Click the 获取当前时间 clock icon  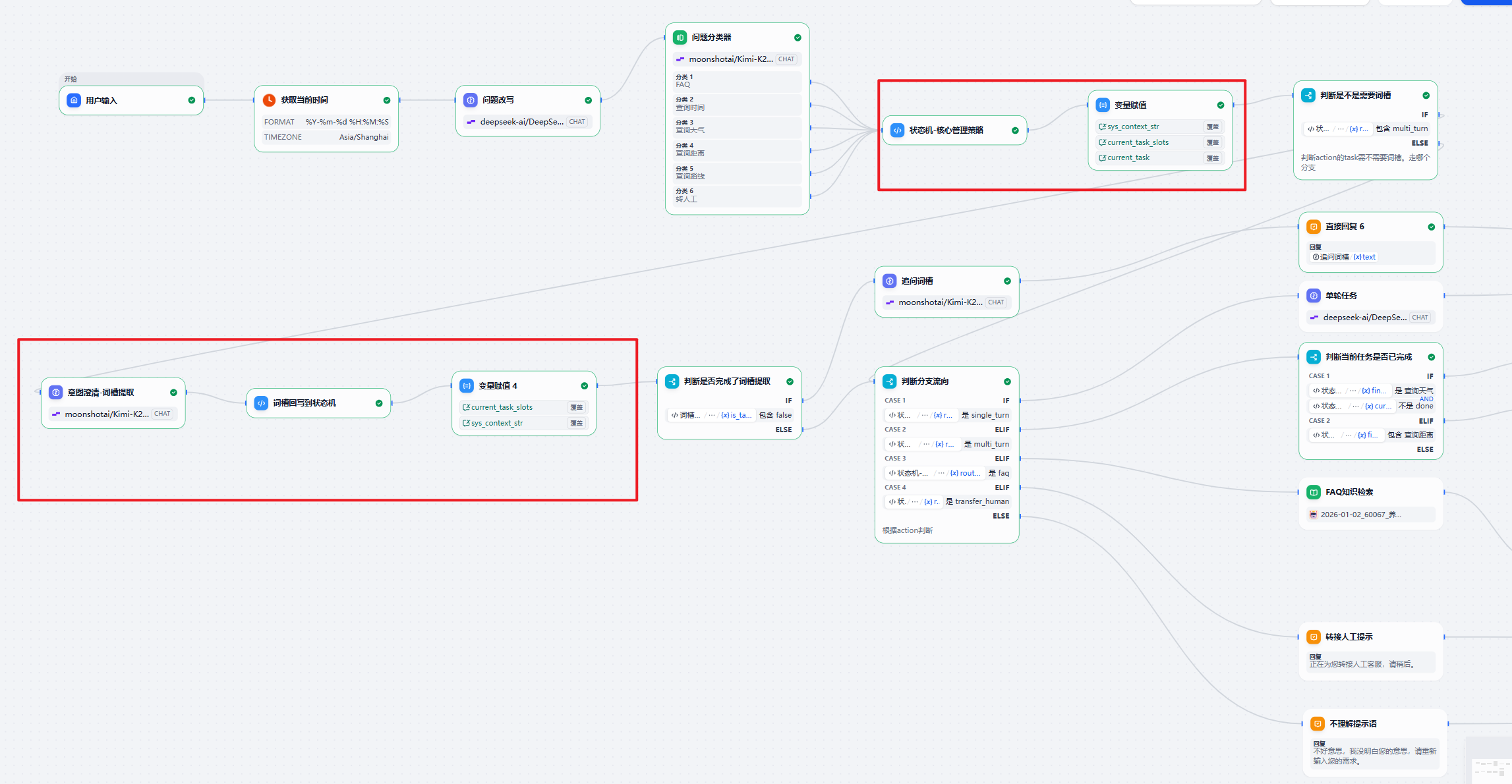(x=269, y=100)
